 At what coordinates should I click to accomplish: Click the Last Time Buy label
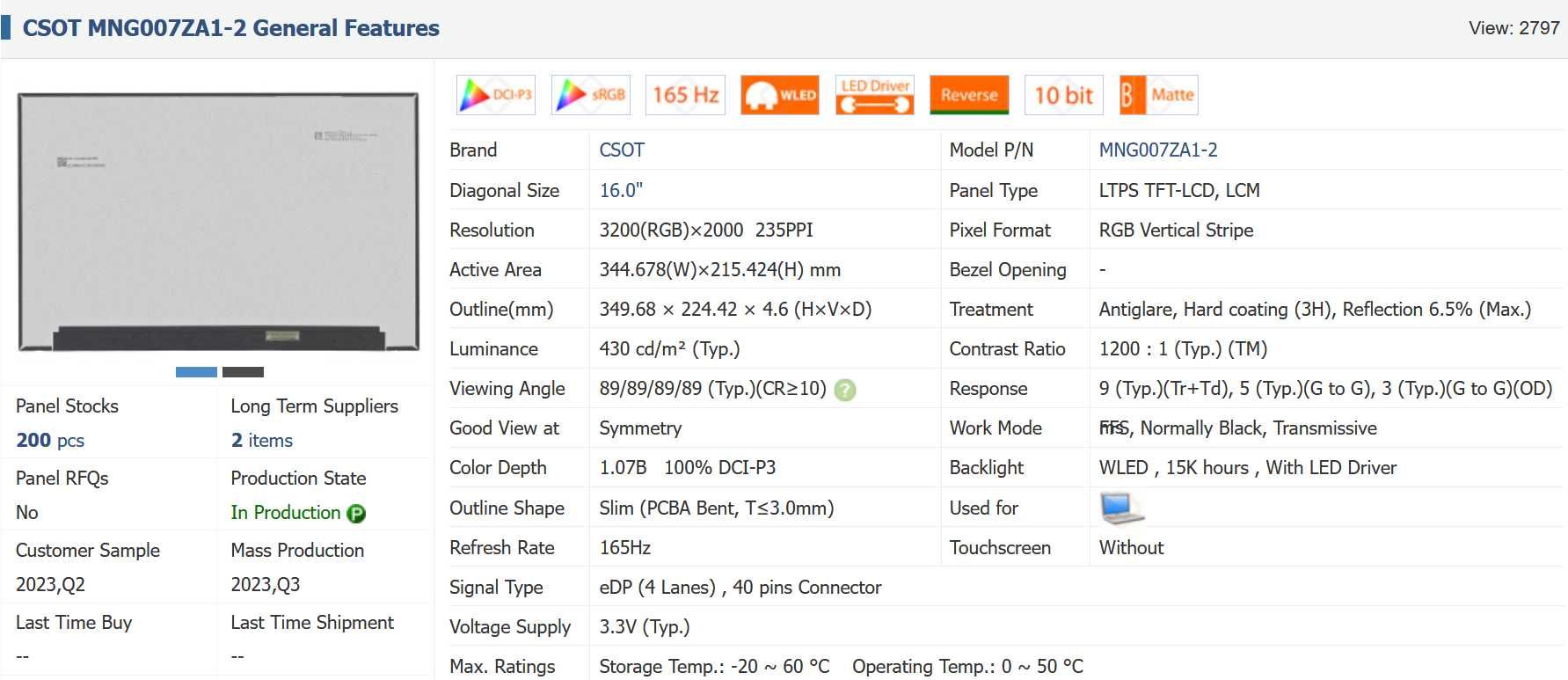[74, 623]
